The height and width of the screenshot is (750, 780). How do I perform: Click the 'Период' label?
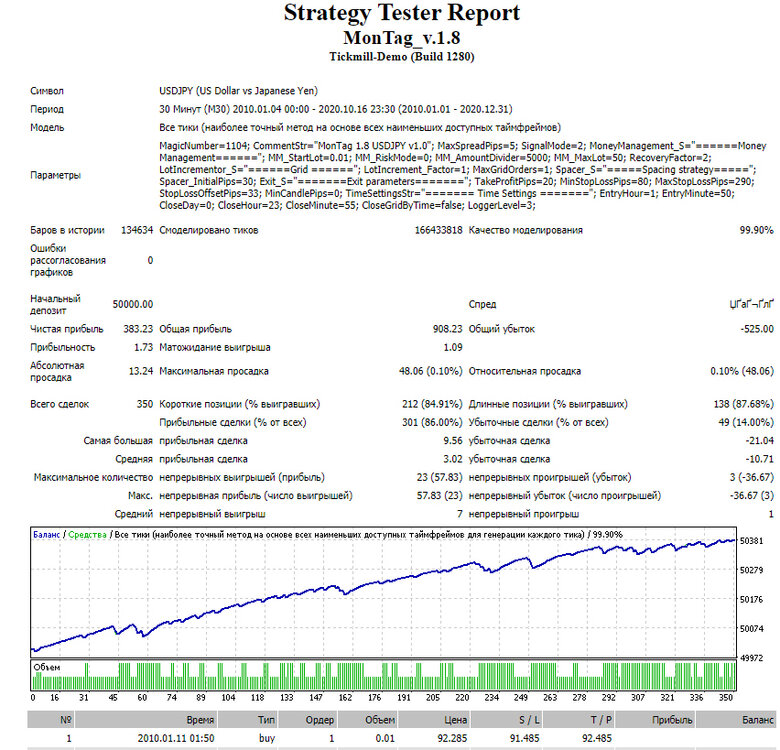coord(47,109)
